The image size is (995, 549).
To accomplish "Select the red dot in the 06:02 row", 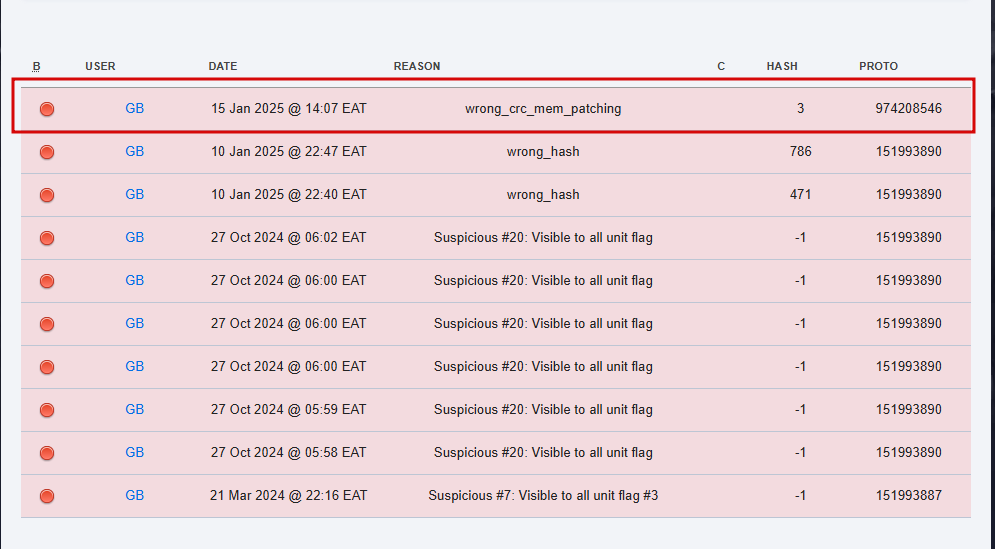I will [47, 238].
